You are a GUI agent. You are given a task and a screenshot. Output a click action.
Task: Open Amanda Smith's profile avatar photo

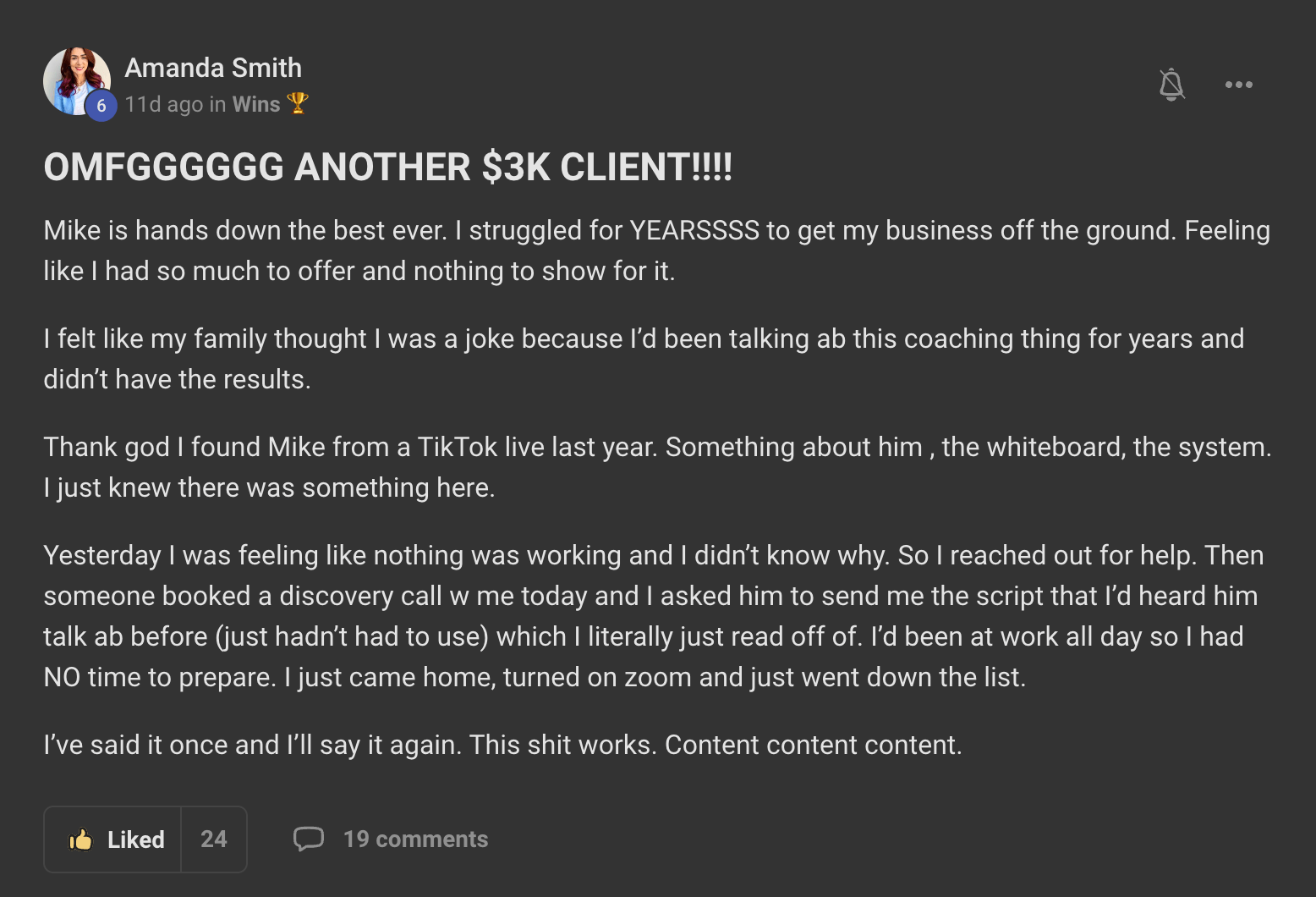74,78
